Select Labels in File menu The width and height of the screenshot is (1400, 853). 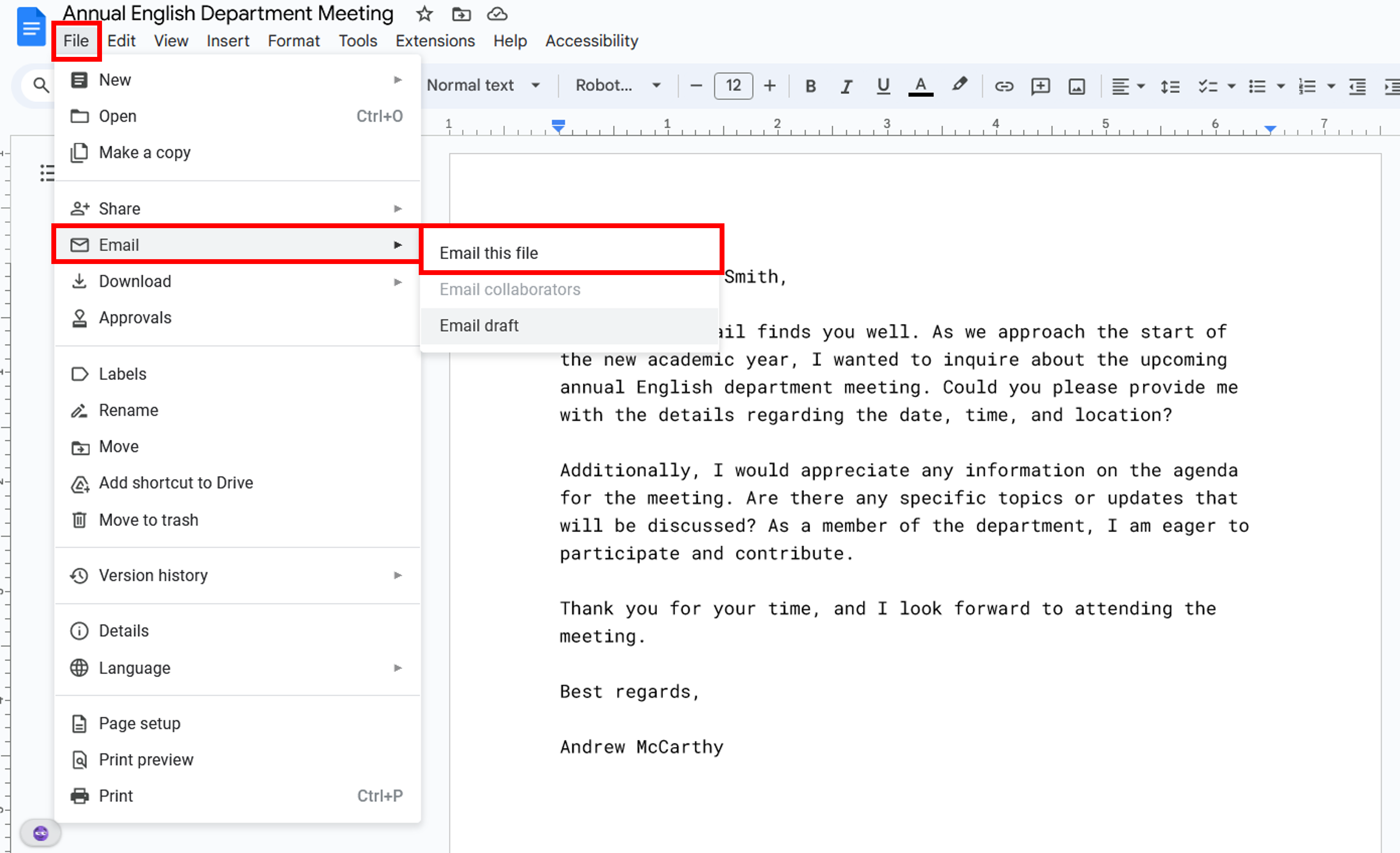click(x=237, y=374)
